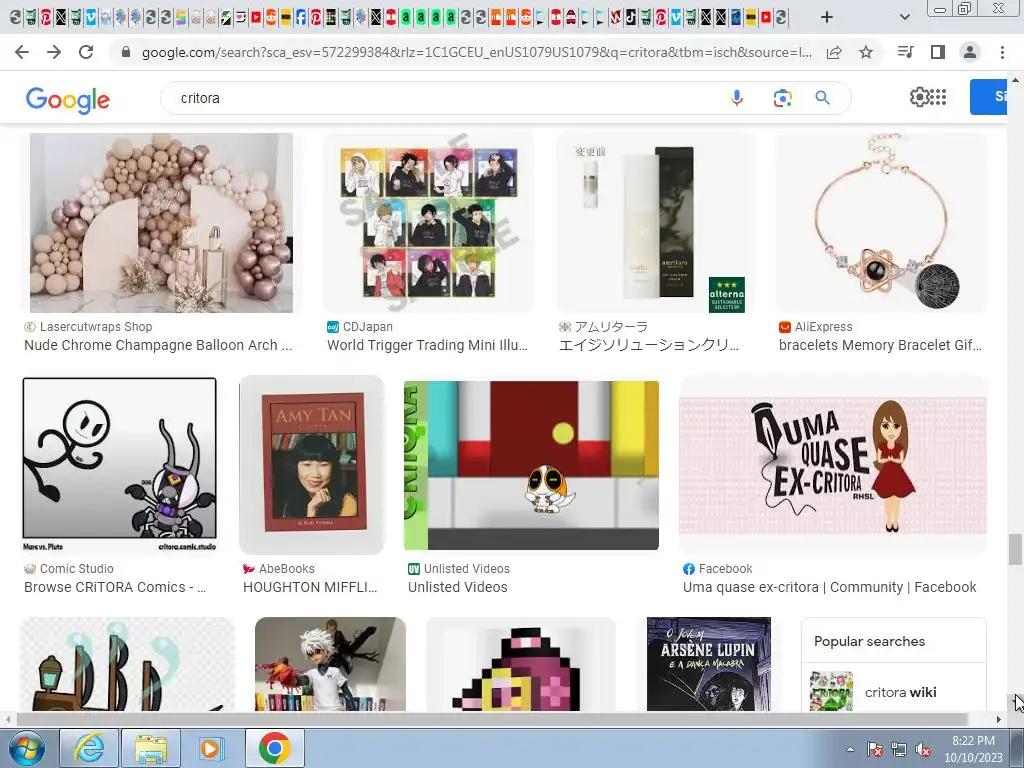1024x768 pixels.
Task: Open the pixel art character image
Action: 520,664
